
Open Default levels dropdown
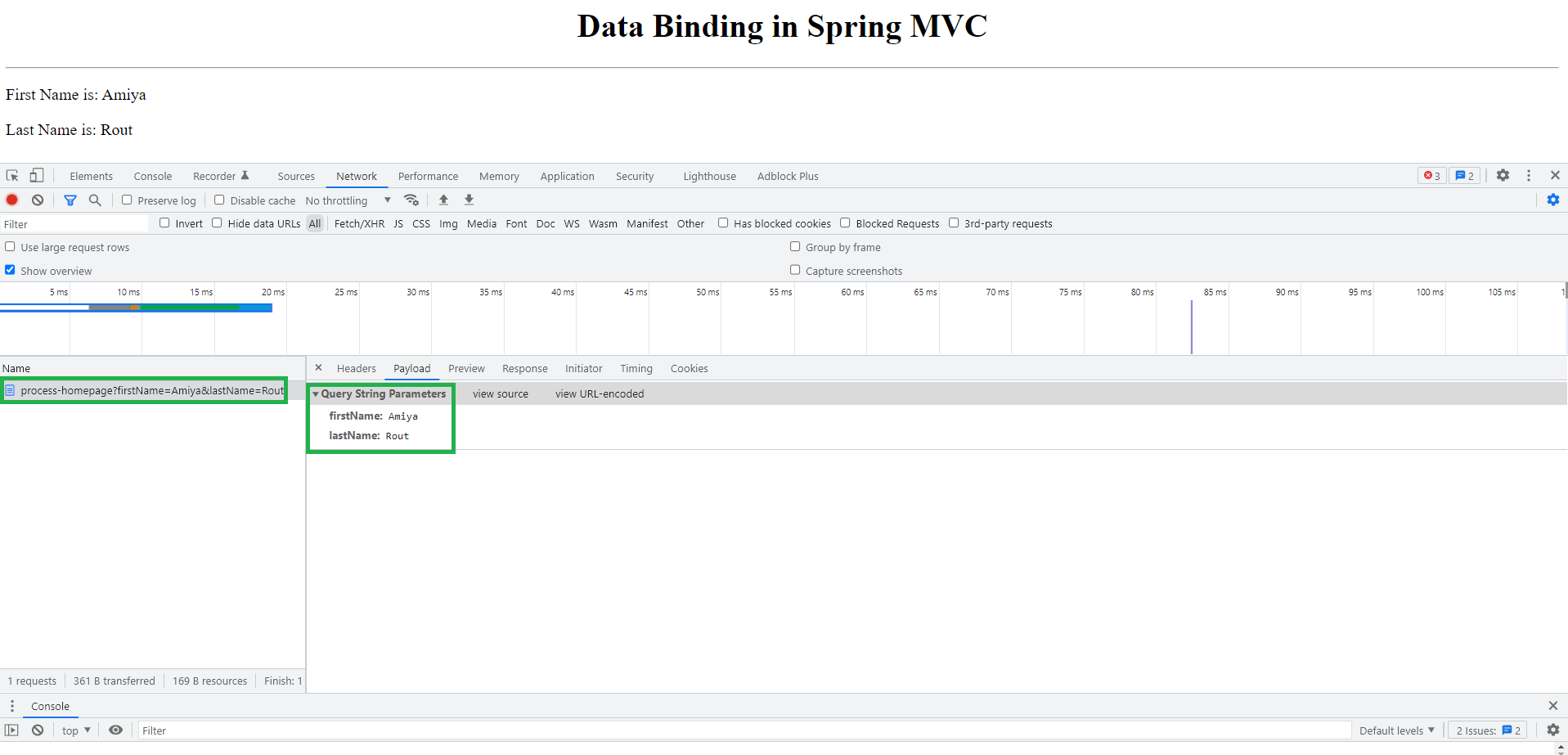click(1396, 730)
